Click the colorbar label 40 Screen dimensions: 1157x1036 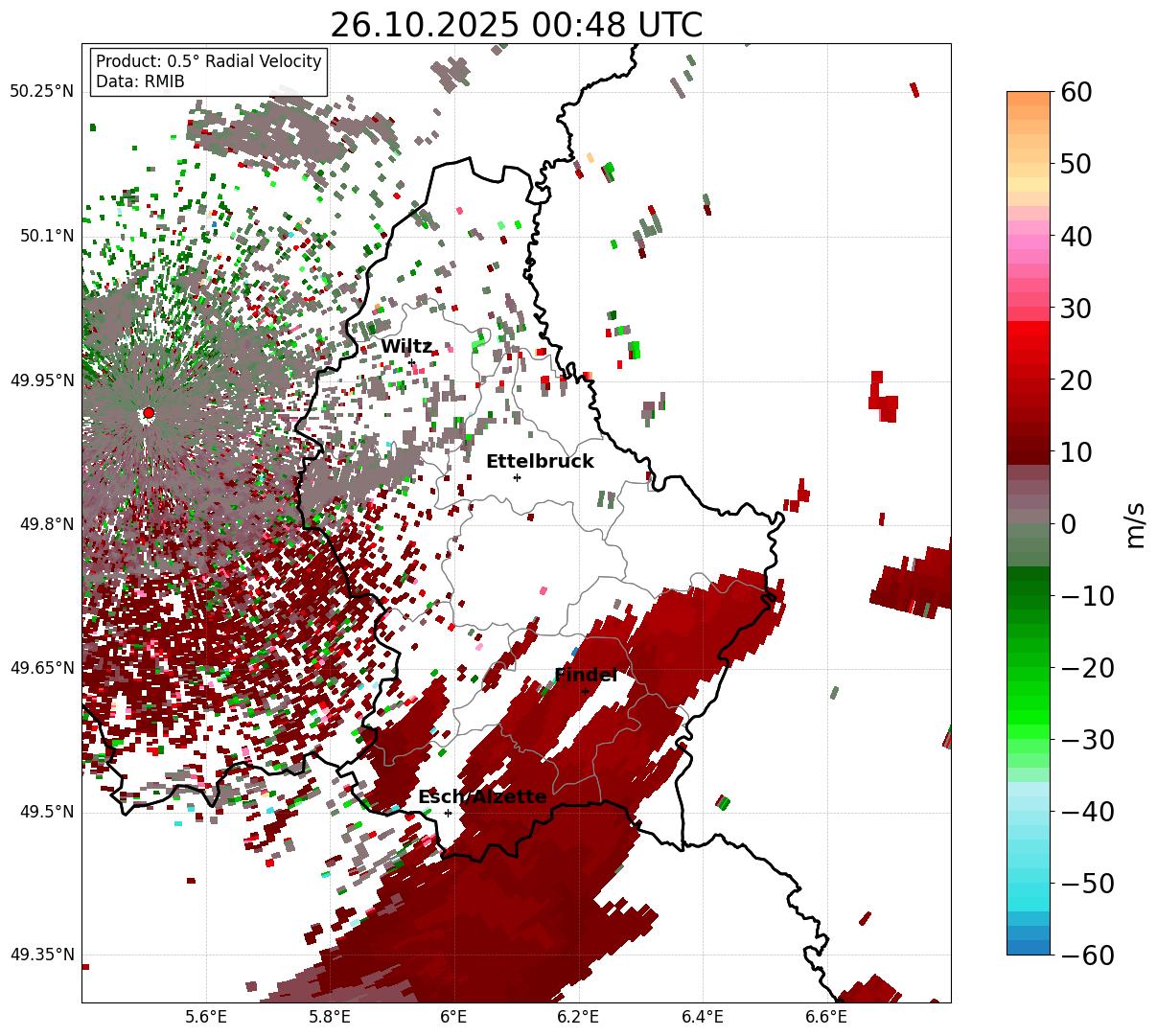point(1076,236)
